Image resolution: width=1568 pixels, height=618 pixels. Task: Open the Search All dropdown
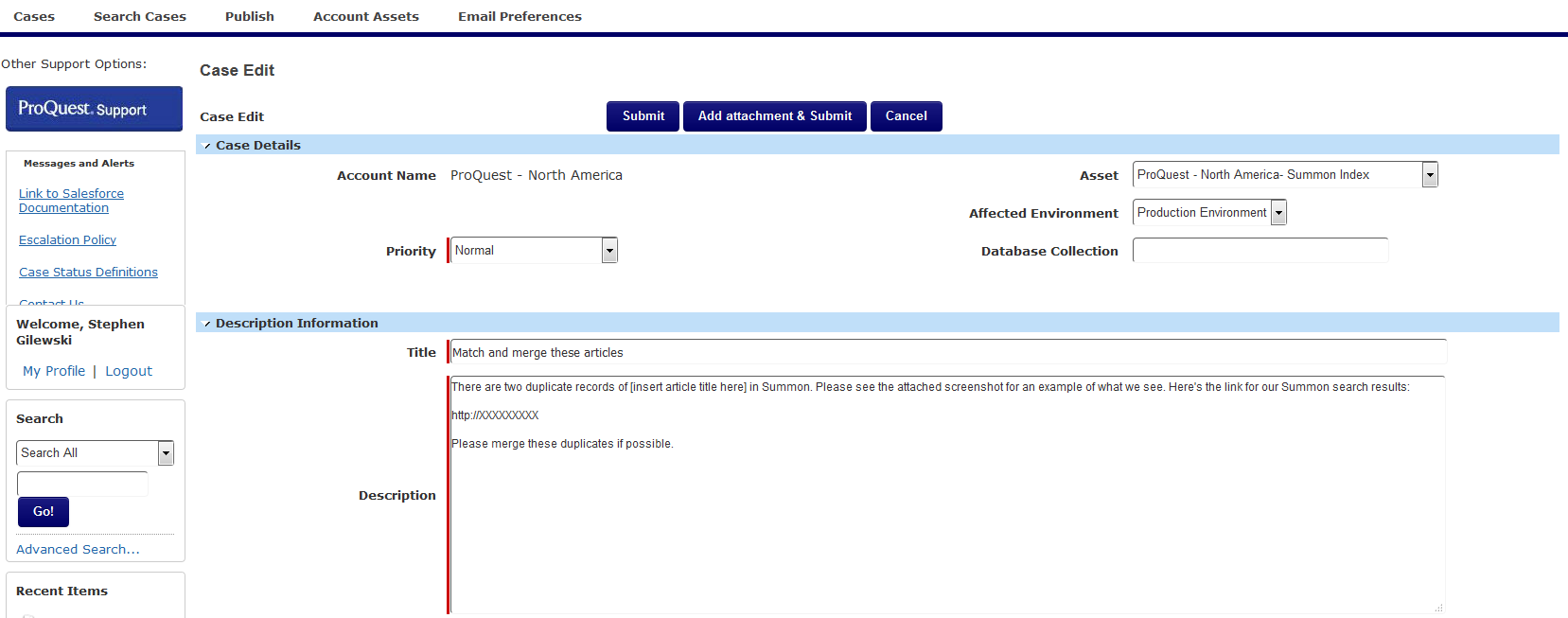click(95, 453)
